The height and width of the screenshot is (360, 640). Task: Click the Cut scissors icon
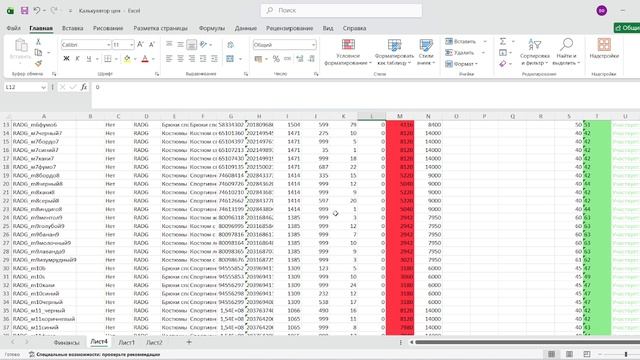(38, 42)
